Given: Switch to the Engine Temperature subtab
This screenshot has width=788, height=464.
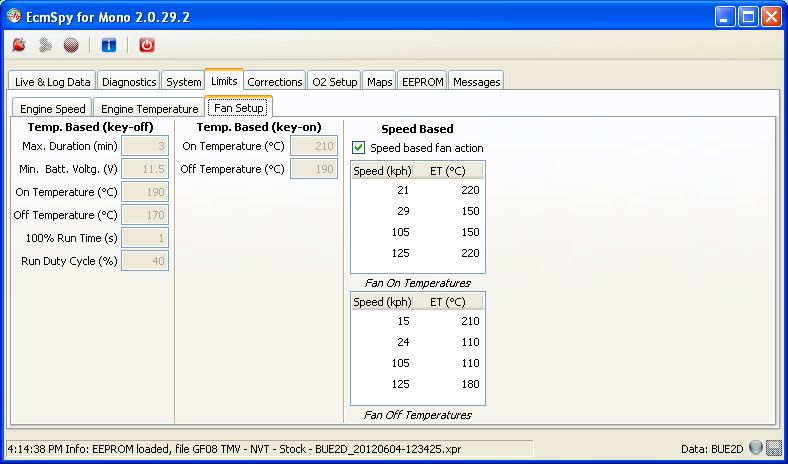Looking at the screenshot, I should click(149, 108).
